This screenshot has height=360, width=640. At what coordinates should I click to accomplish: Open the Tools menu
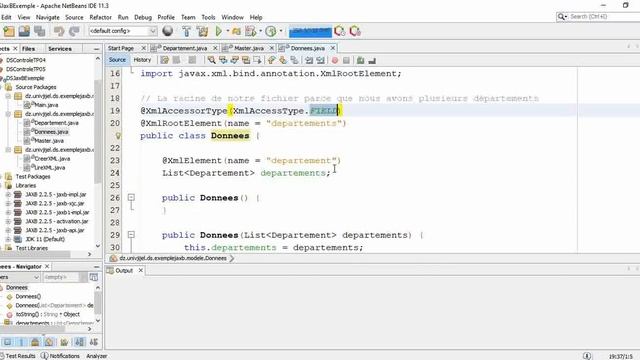point(208,17)
